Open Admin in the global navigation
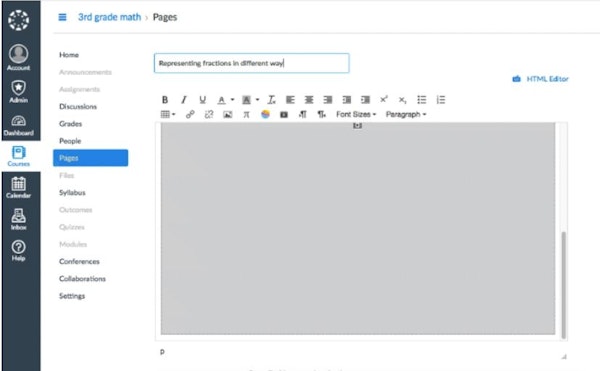 click(19, 92)
